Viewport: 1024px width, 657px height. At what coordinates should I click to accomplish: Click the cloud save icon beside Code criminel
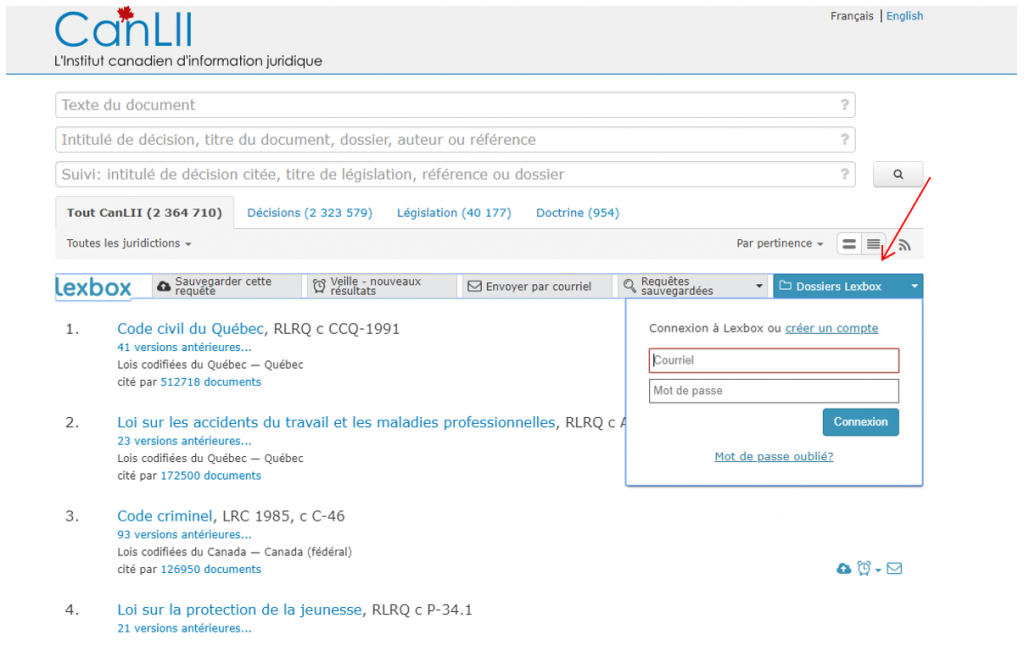tap(843, 569)
